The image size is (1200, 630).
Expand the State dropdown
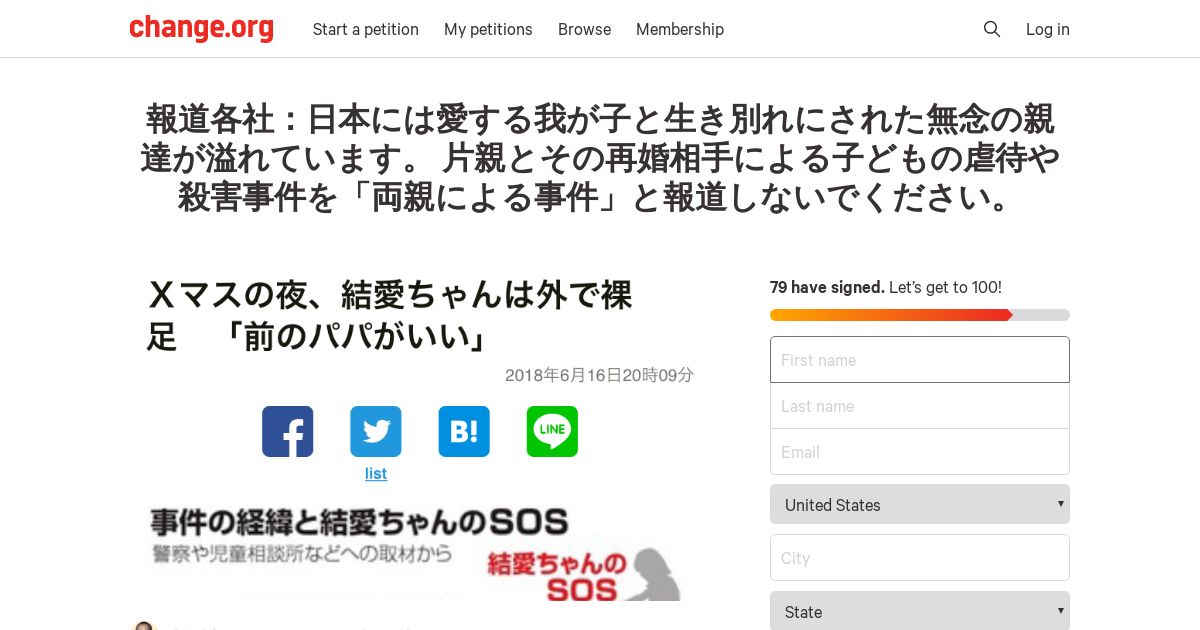[920, 611]
